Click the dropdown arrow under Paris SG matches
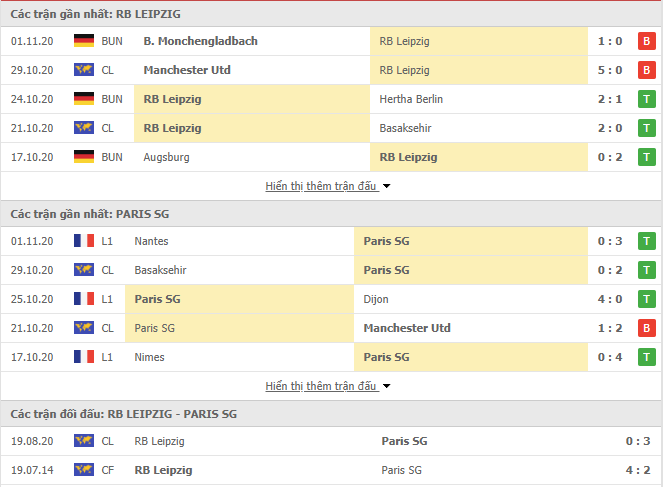 point(386,386)
